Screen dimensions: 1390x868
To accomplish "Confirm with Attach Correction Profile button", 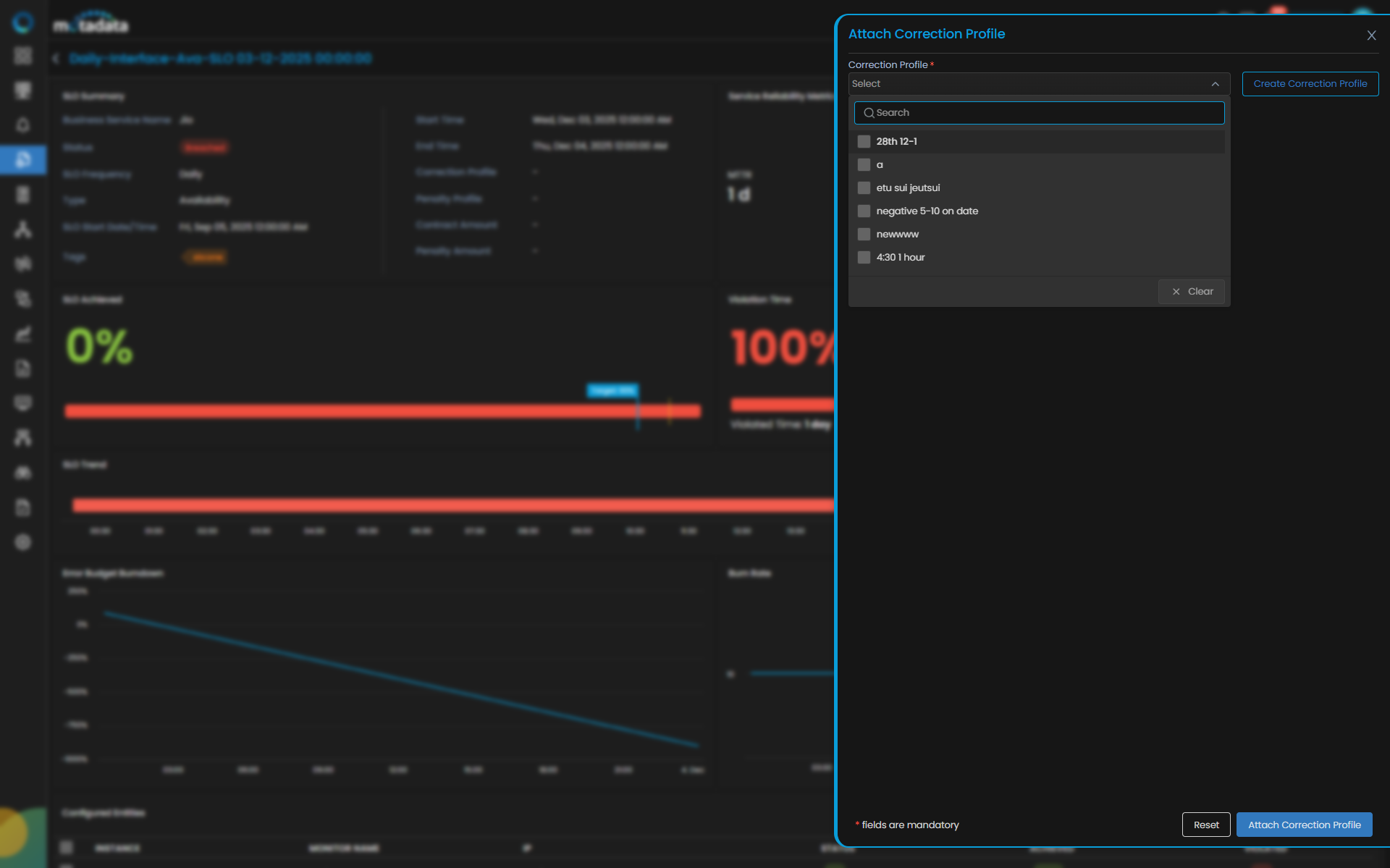I will pyautogui.click(x=1304, y=825).
